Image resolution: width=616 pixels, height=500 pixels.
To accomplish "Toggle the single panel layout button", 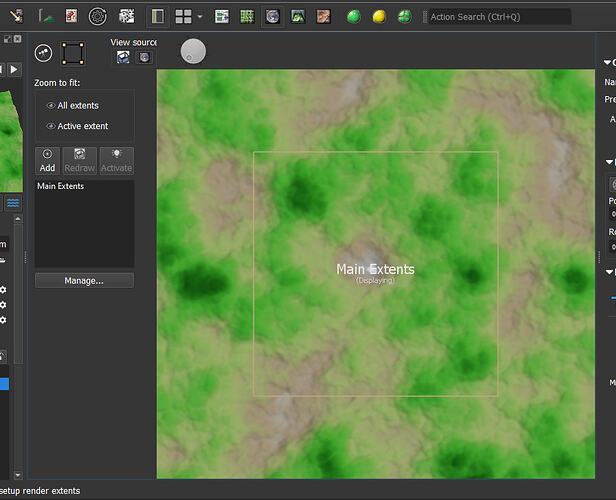I will coord(158,17).
